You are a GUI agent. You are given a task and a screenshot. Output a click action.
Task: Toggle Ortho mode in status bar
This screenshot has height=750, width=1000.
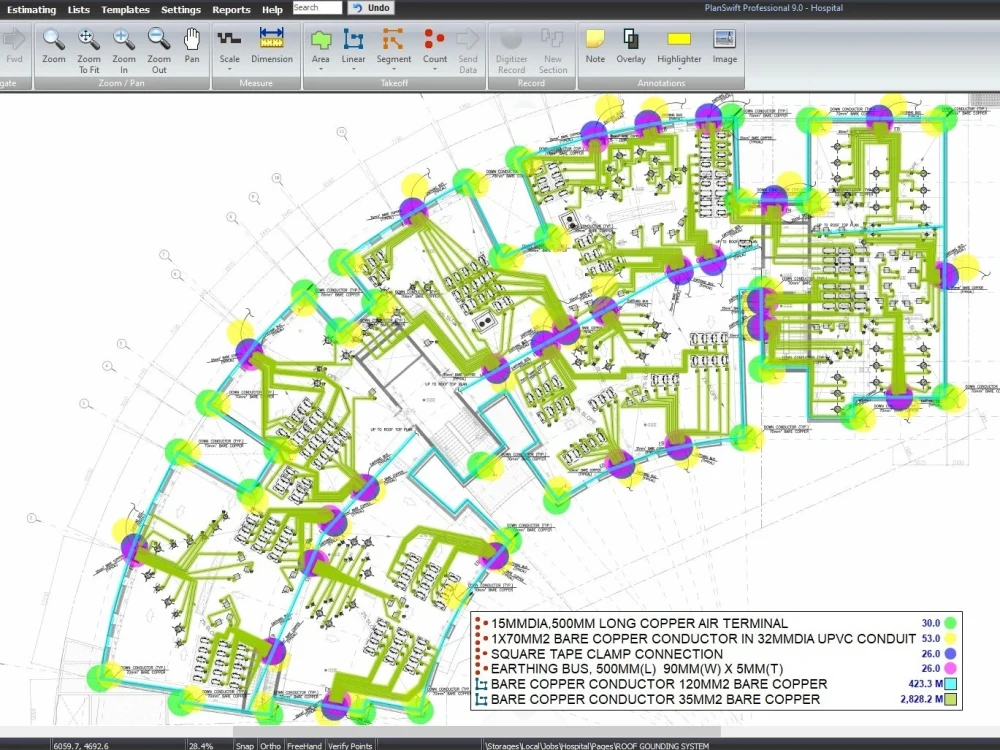click(270, 745)
